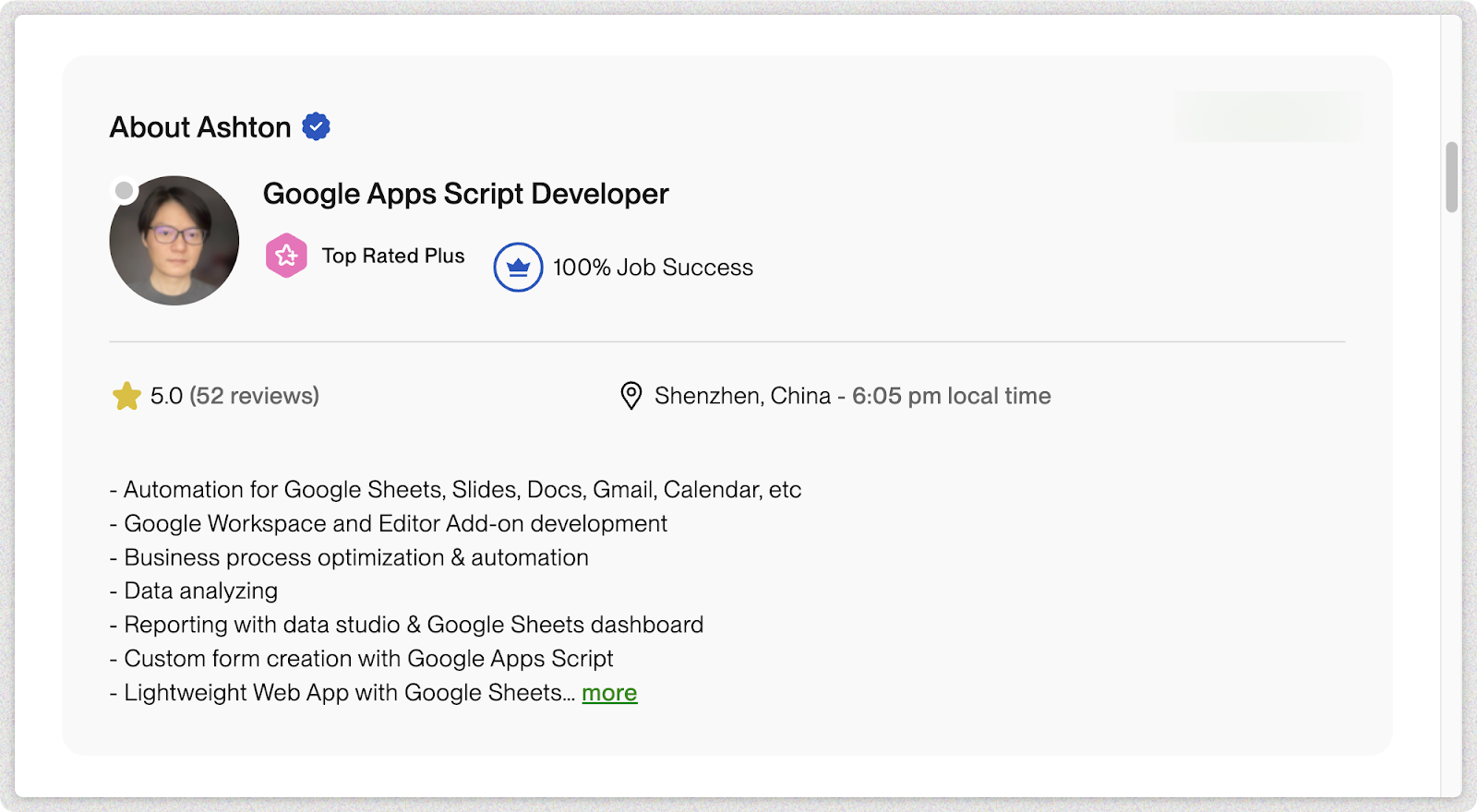Click Shenzhen, China local time text
This screenshot has width=1477, height=812.
click(x=853, y=396)
